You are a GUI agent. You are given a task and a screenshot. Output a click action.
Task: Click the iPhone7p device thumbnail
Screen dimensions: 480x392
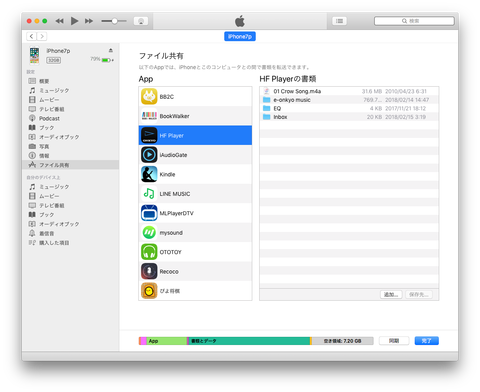34,55
